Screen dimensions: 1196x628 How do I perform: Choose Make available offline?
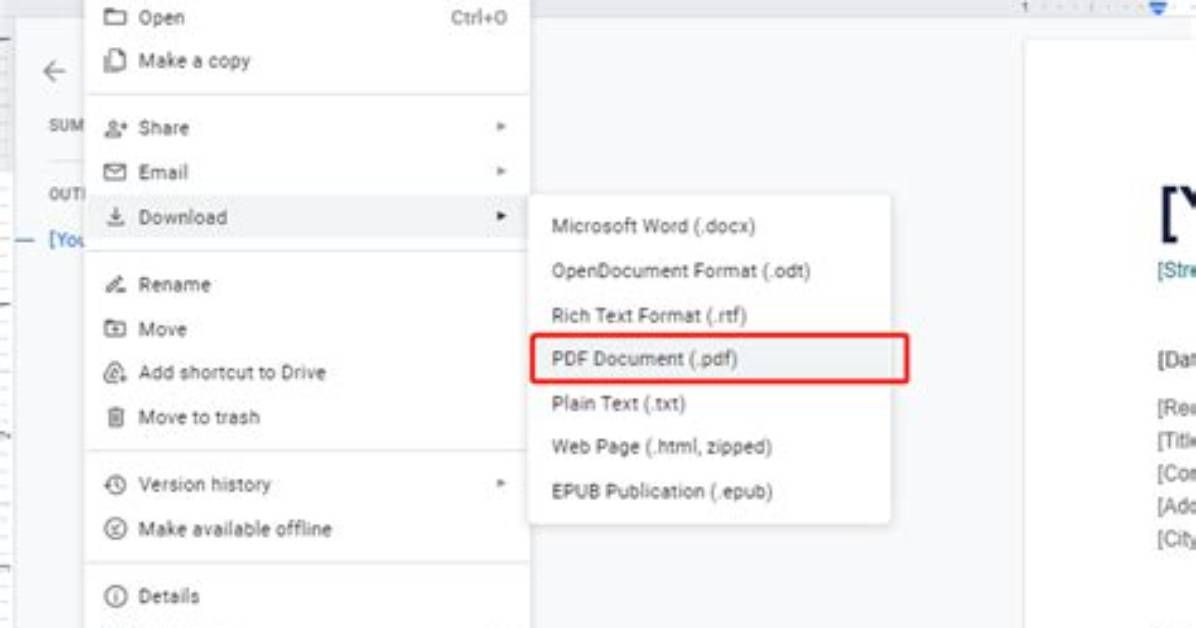click(x=307, y=529)
